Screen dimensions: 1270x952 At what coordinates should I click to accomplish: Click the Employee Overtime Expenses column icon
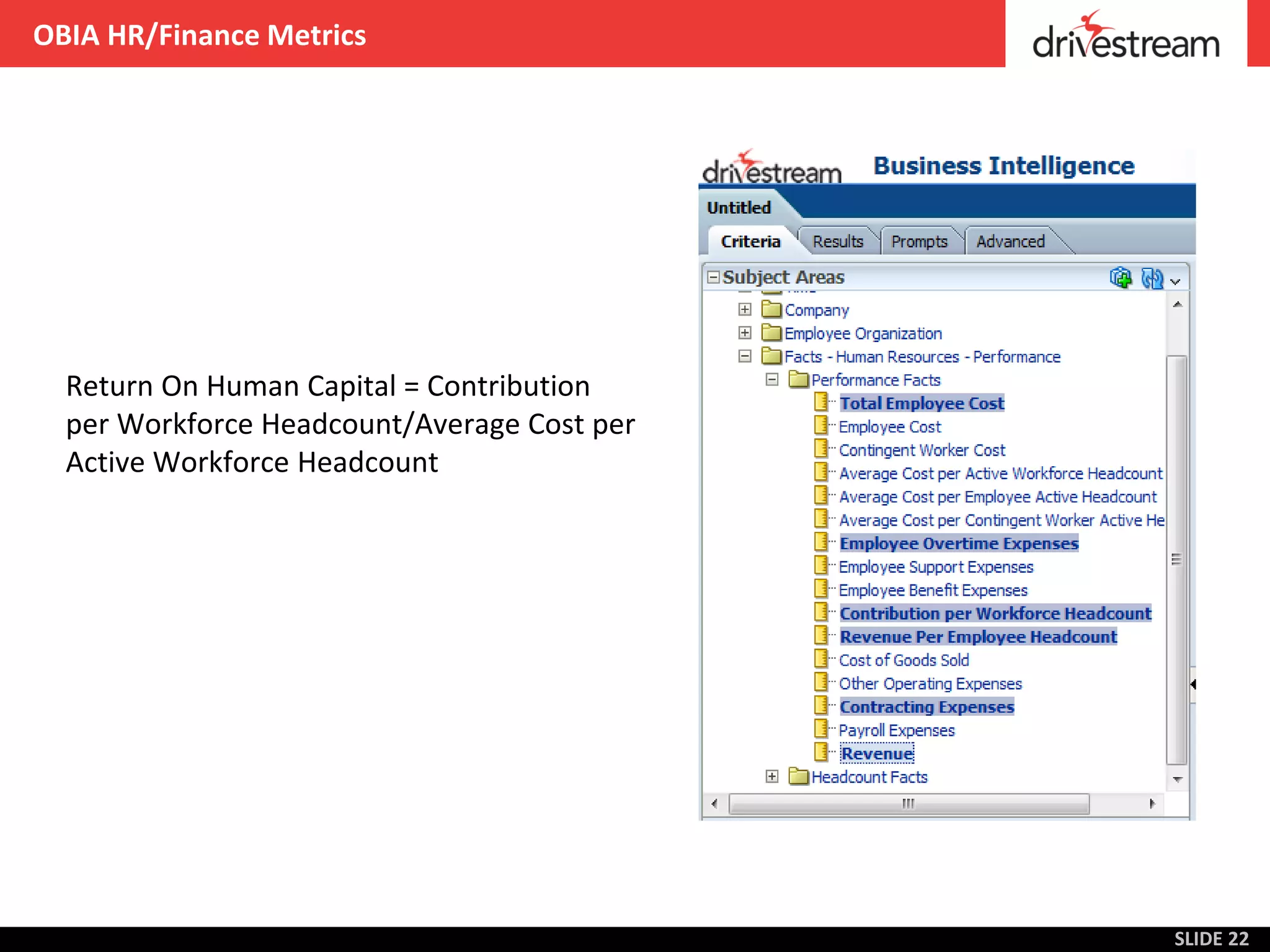point(821,542)
